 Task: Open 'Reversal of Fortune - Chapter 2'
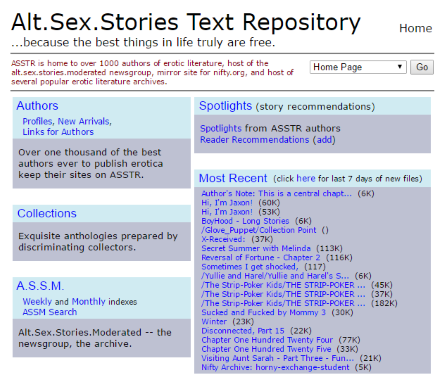[x=261, y=258]
